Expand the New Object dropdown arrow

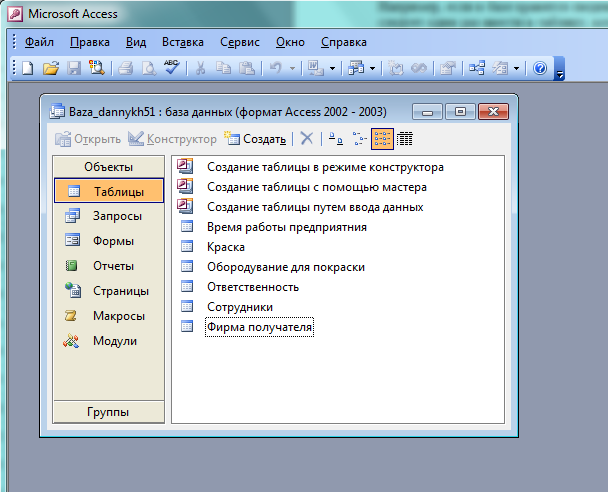[x=516, y=68]
